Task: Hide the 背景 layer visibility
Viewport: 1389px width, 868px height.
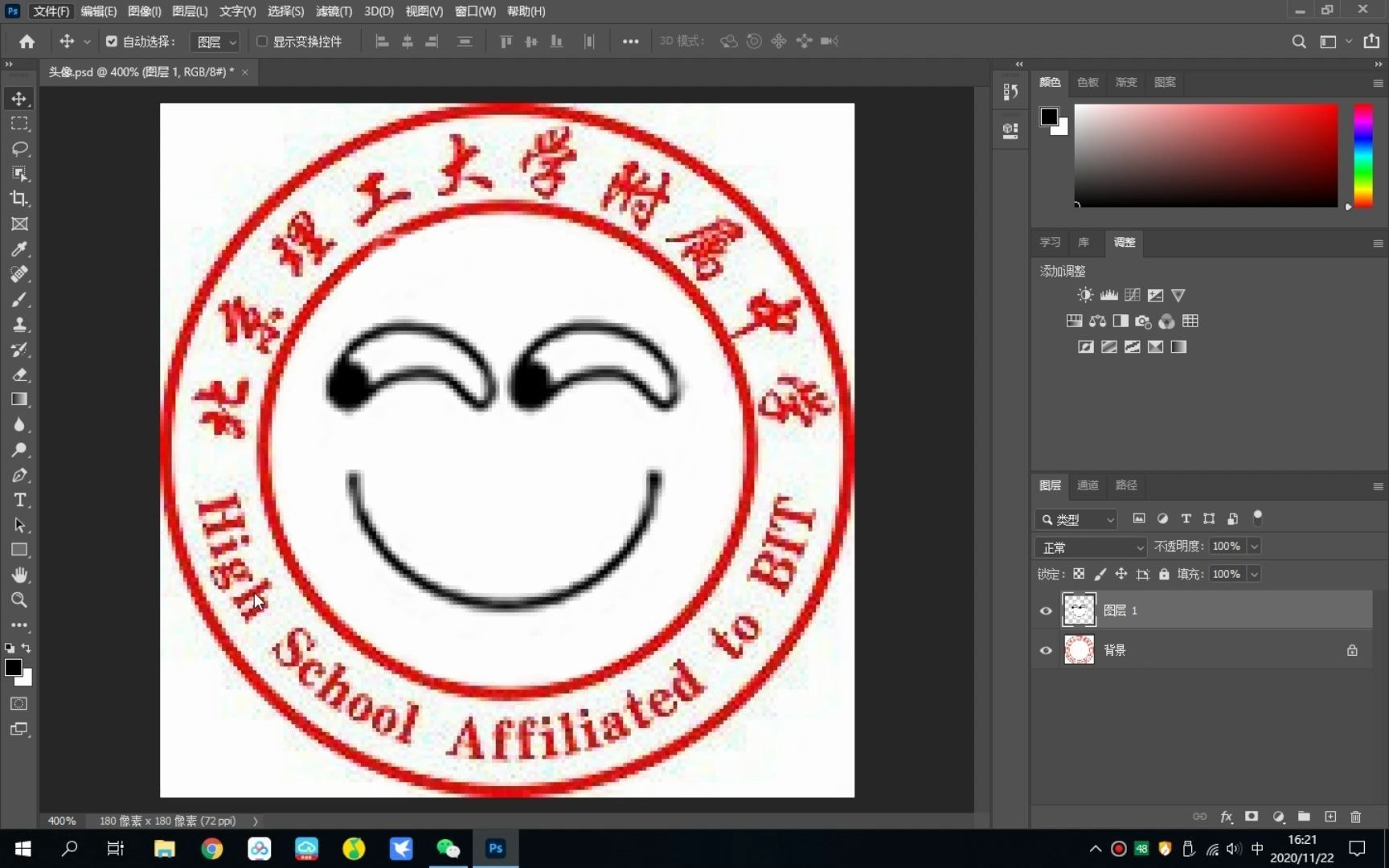Action: [1046, 650]
